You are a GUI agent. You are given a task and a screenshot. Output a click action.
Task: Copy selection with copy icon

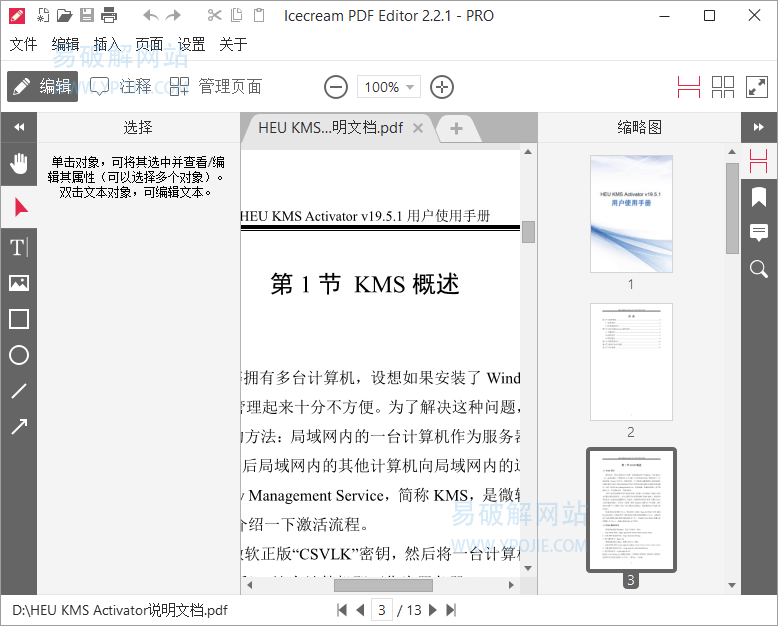coord(237,15)
